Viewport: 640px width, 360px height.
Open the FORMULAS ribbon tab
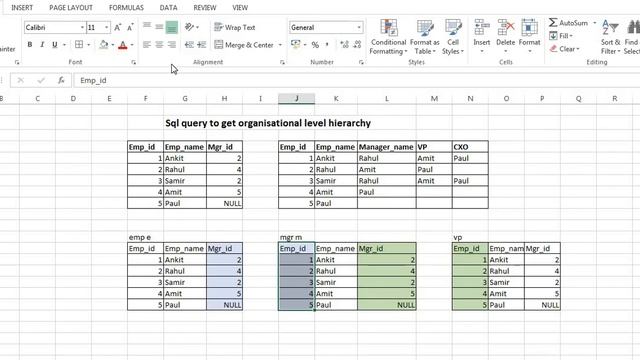click(x=126, y=8)
